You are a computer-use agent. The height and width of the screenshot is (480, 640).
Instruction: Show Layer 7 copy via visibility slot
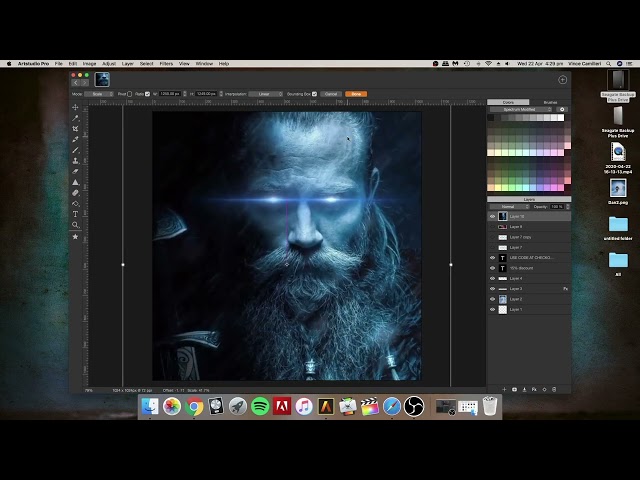[493, 237]
